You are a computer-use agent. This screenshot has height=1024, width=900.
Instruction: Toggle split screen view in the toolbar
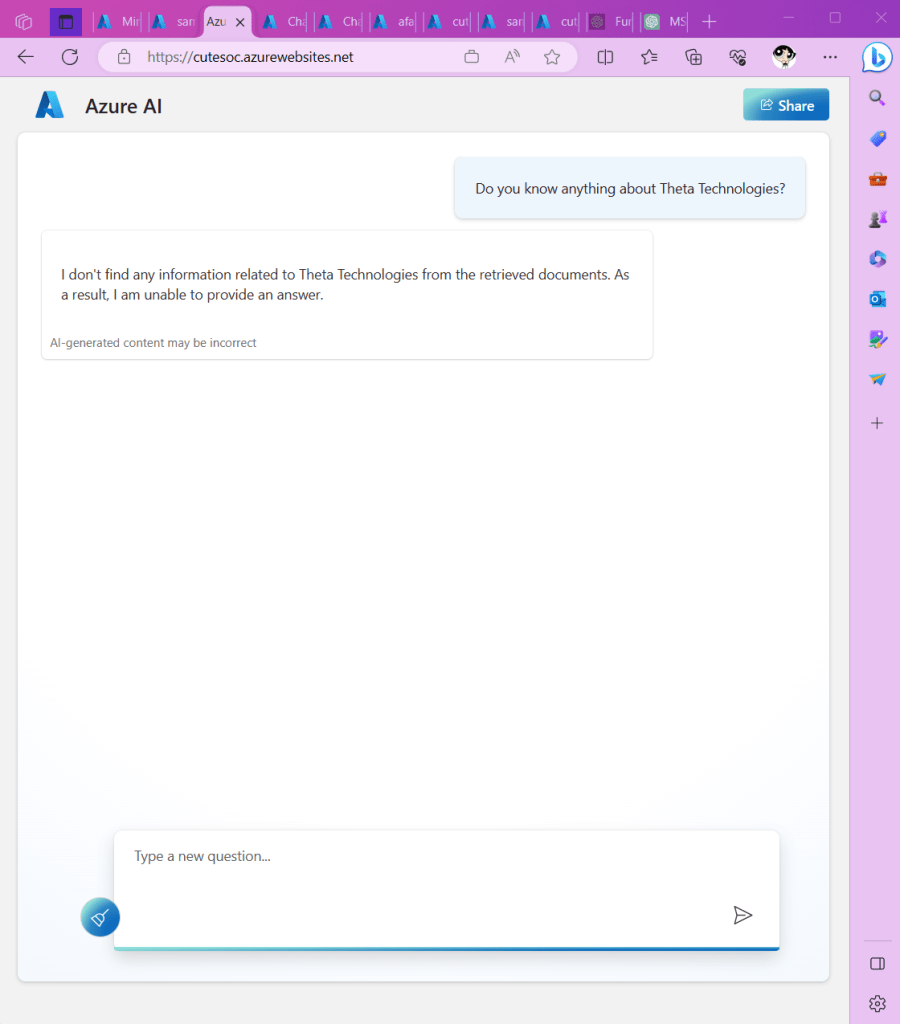pyautogui.click(x=605, y=57)
